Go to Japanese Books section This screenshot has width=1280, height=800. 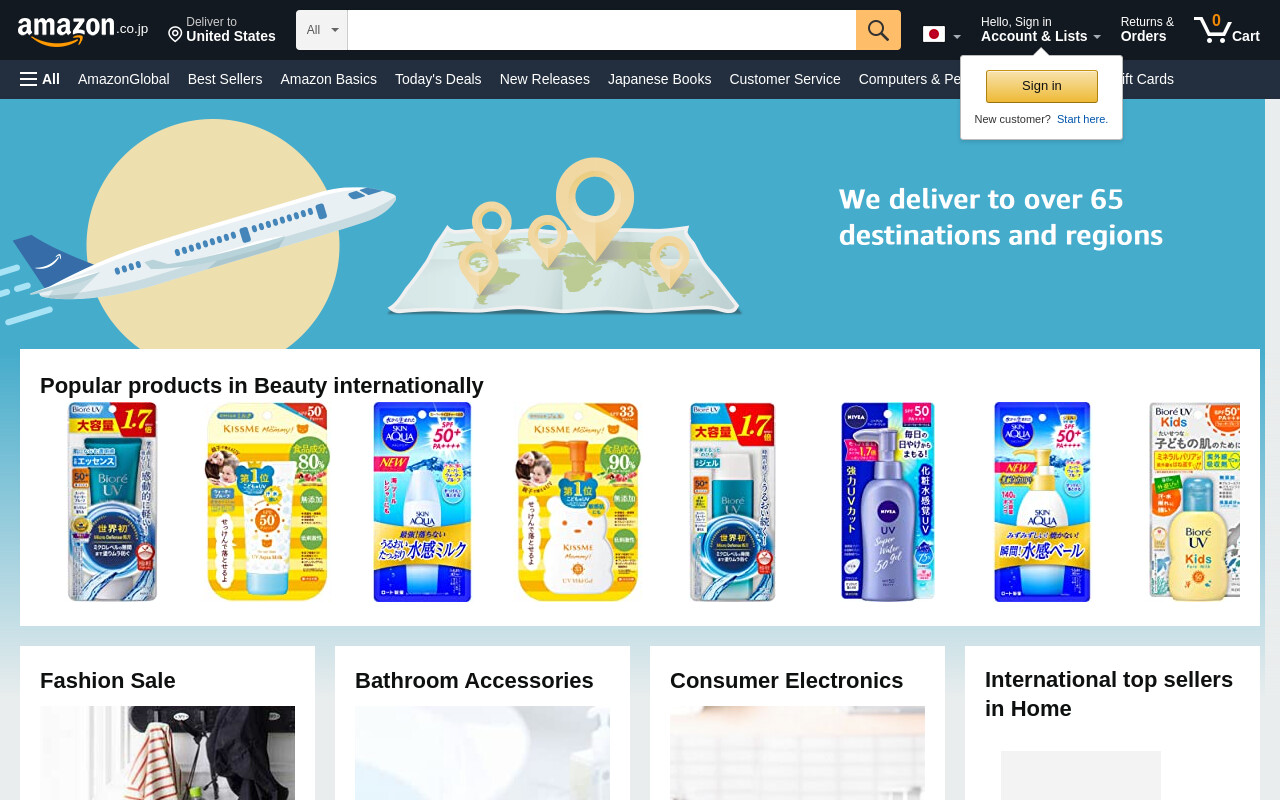pyautogui.click(x=659, y=79)
